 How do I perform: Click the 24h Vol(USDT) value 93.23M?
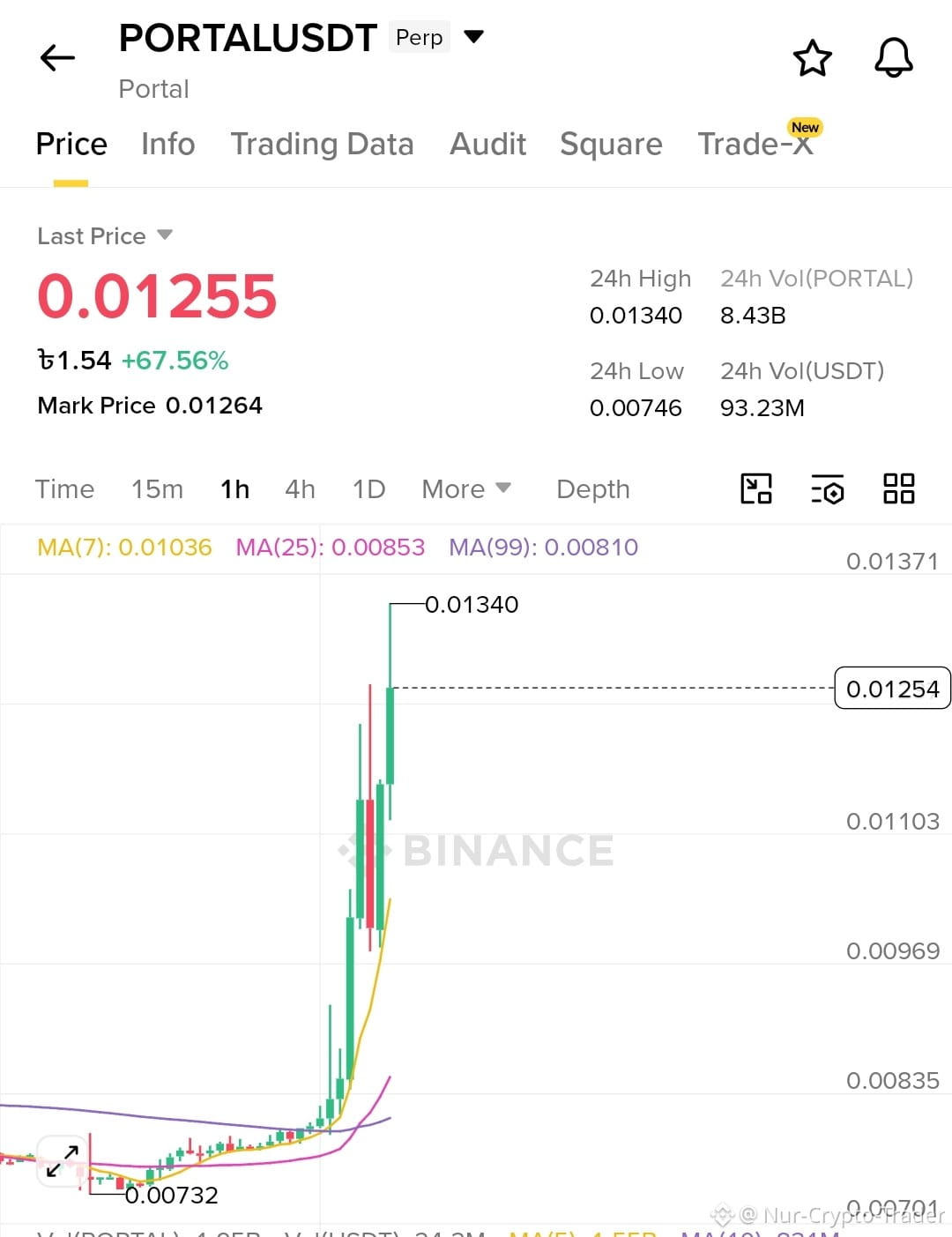(762, 408)
